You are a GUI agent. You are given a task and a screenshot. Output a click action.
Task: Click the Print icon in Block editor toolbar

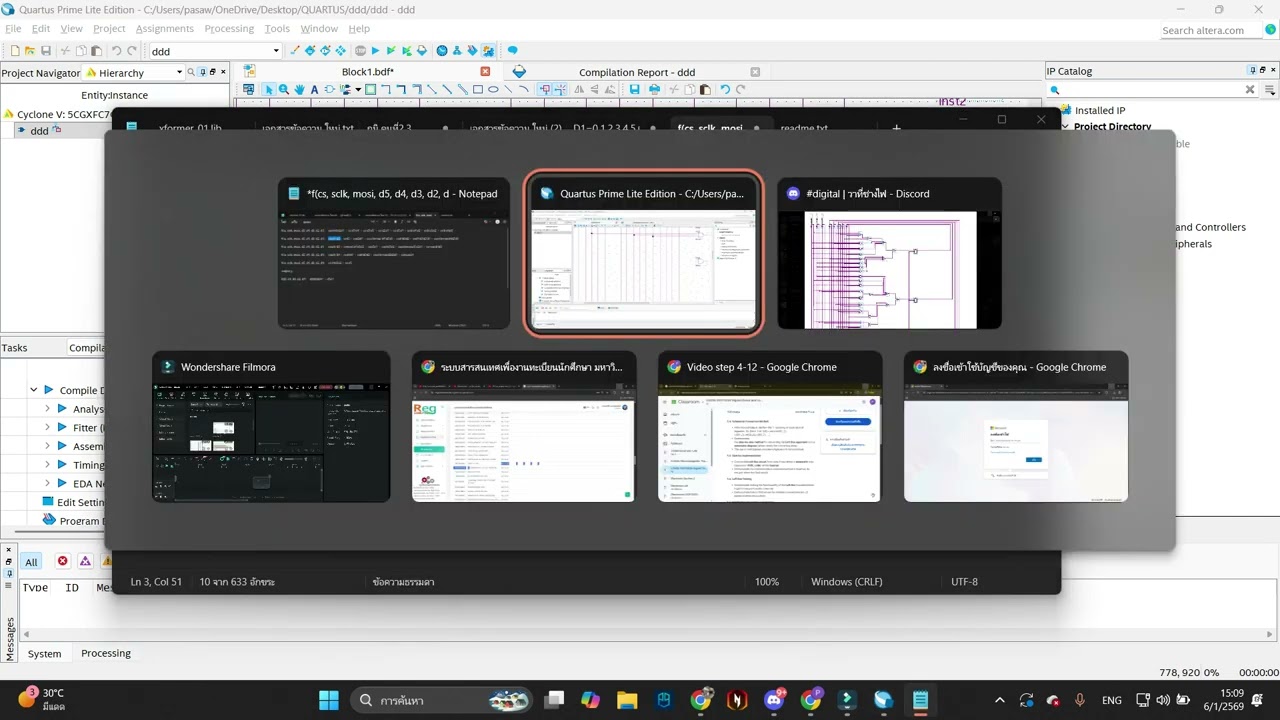tap(654, 89)
